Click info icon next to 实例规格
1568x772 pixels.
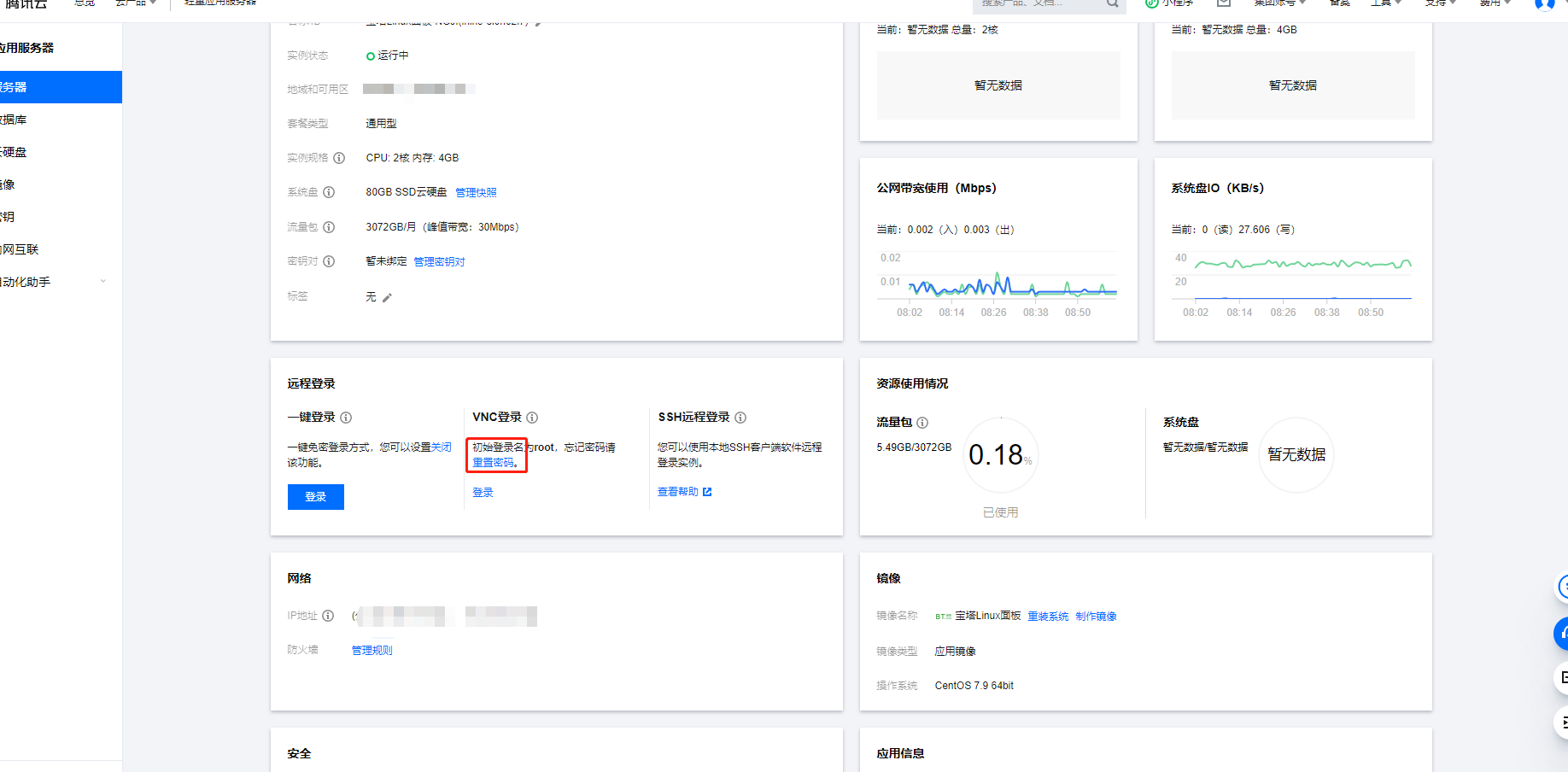[339, 158]
